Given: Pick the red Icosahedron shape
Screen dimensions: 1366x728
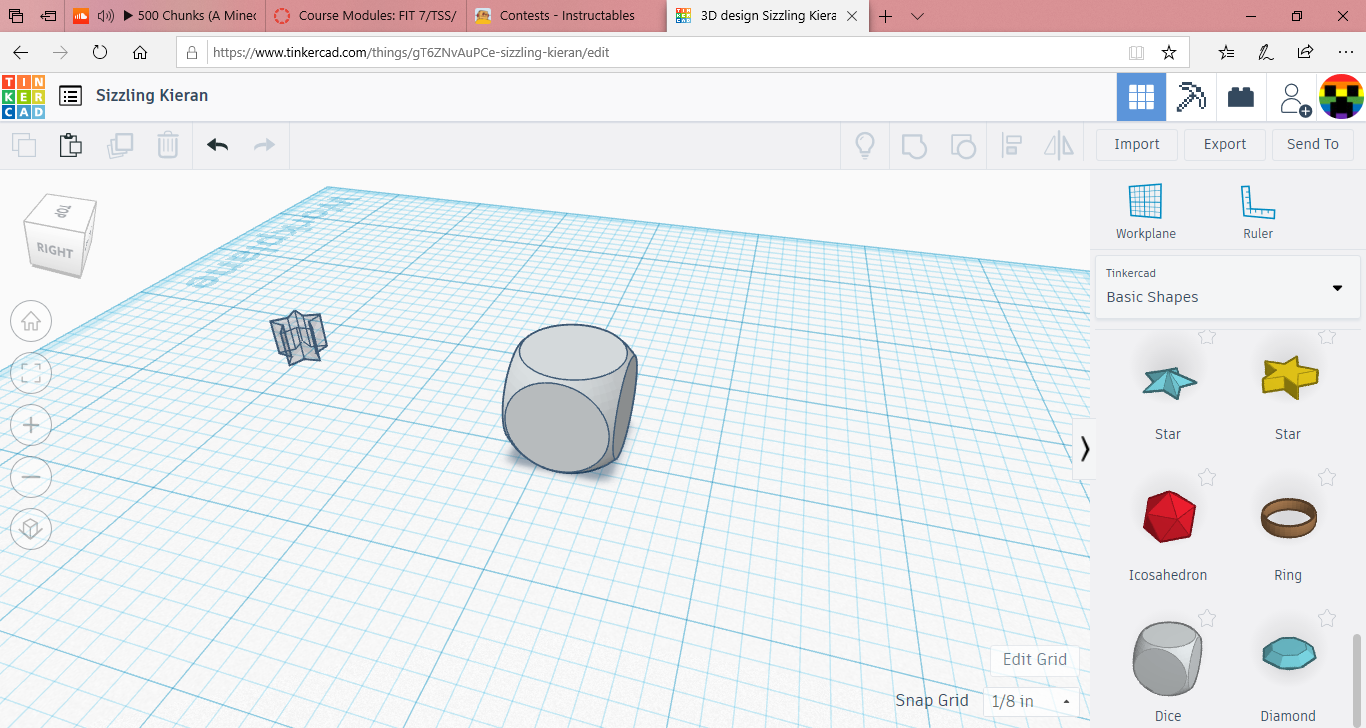Looking at the screenshot, I should 1168,517.
